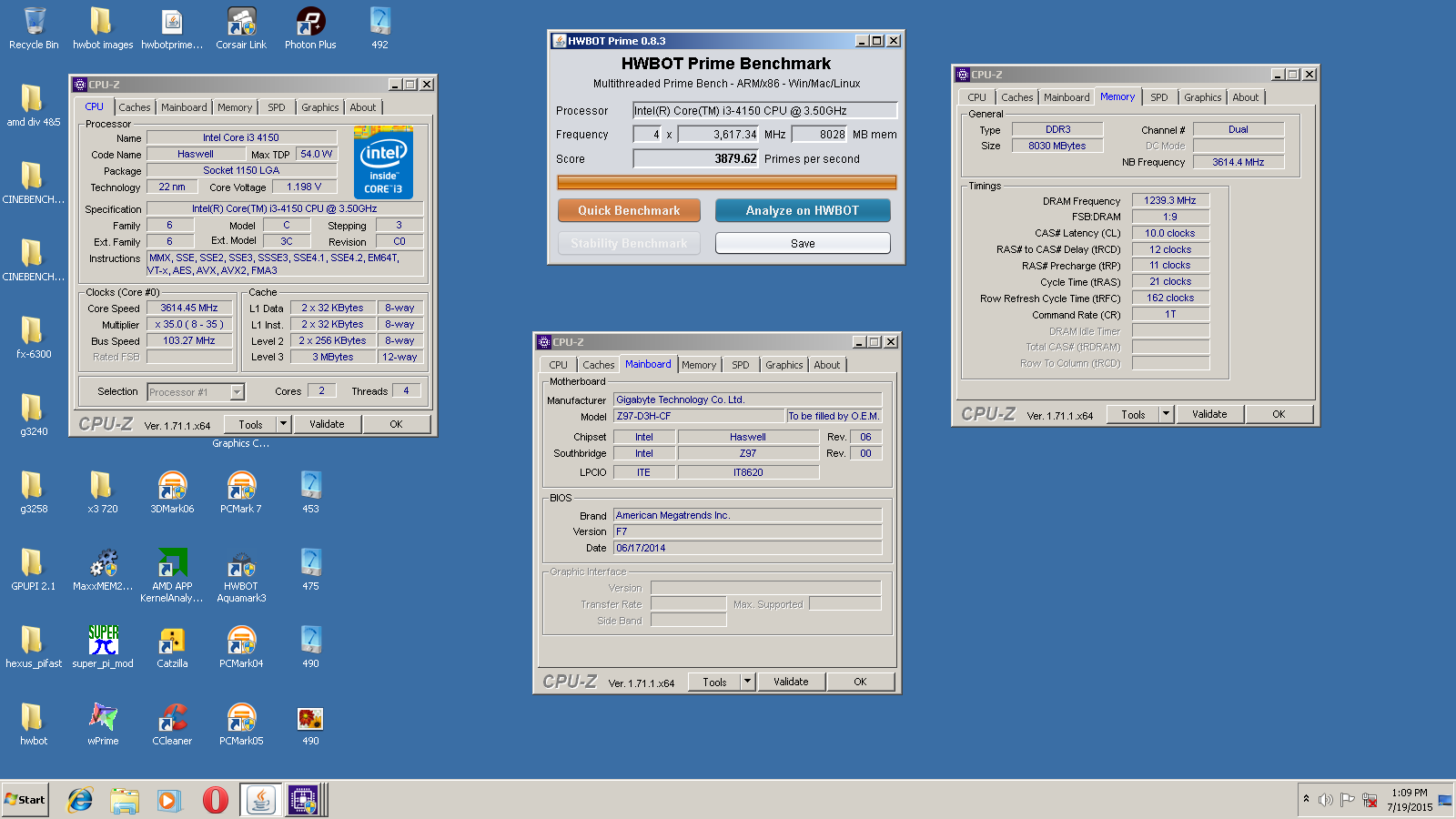The width and height of the screenshot is (1456, 819).
Task: Launch the PCMark05 shortcut
Action: [x=241, y=723]
